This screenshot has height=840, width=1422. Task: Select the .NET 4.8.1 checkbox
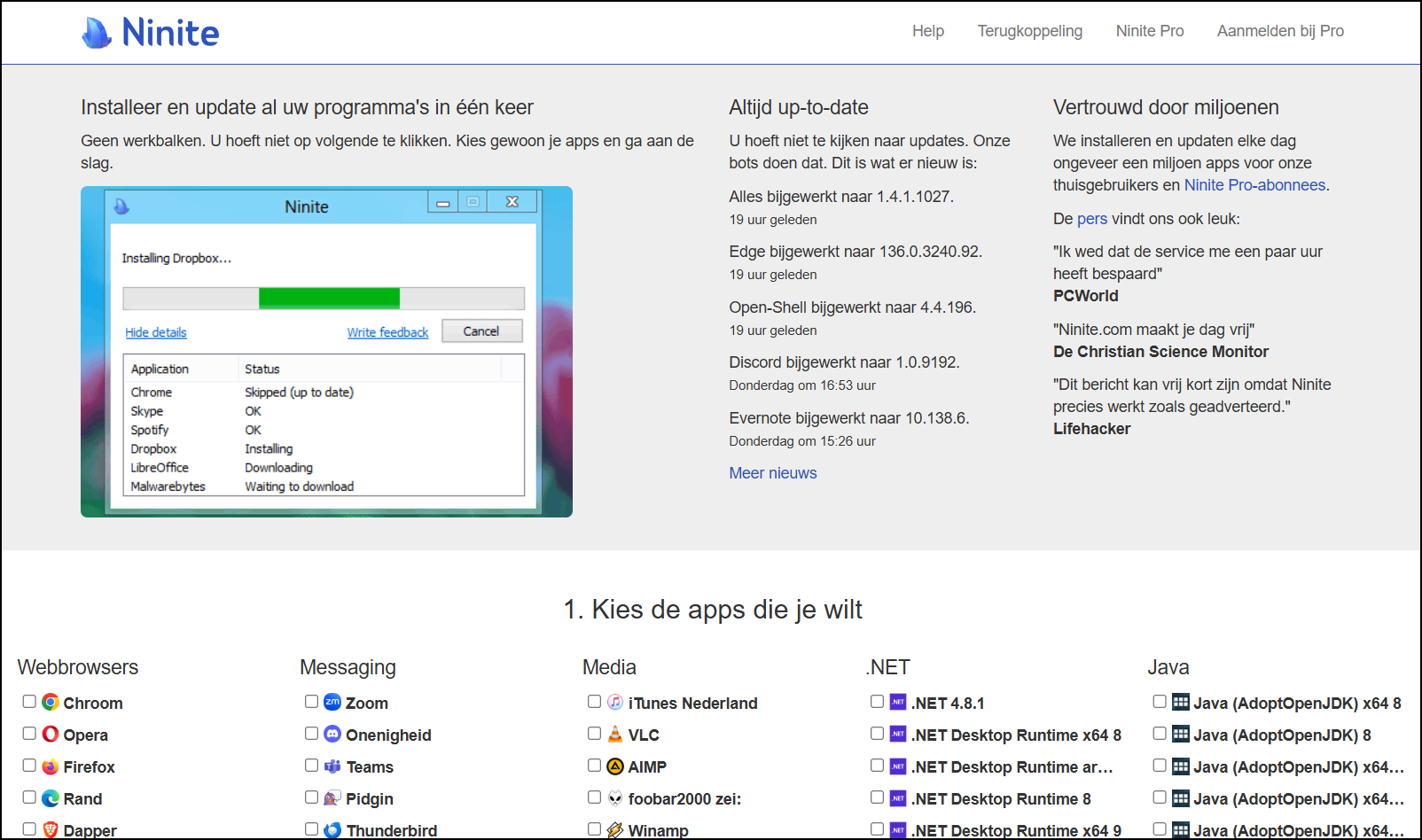tap(877, 702)
